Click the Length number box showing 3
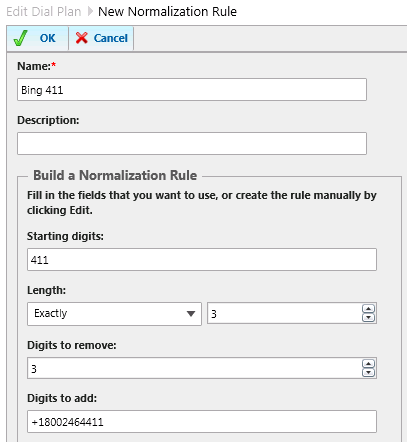The width and height of the screenshot is (407, 442). tap(284, 313)
